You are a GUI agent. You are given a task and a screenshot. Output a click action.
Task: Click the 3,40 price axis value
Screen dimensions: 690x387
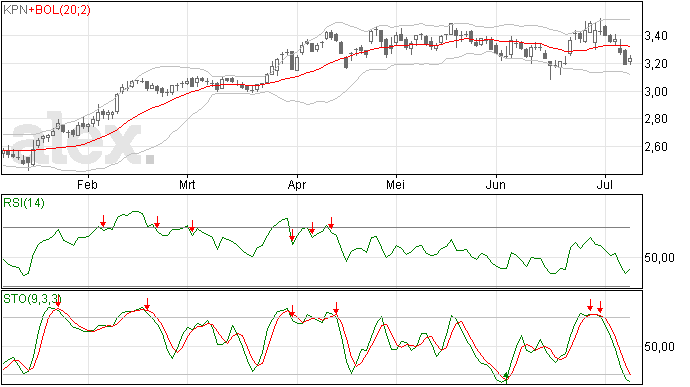pos(656,36)
